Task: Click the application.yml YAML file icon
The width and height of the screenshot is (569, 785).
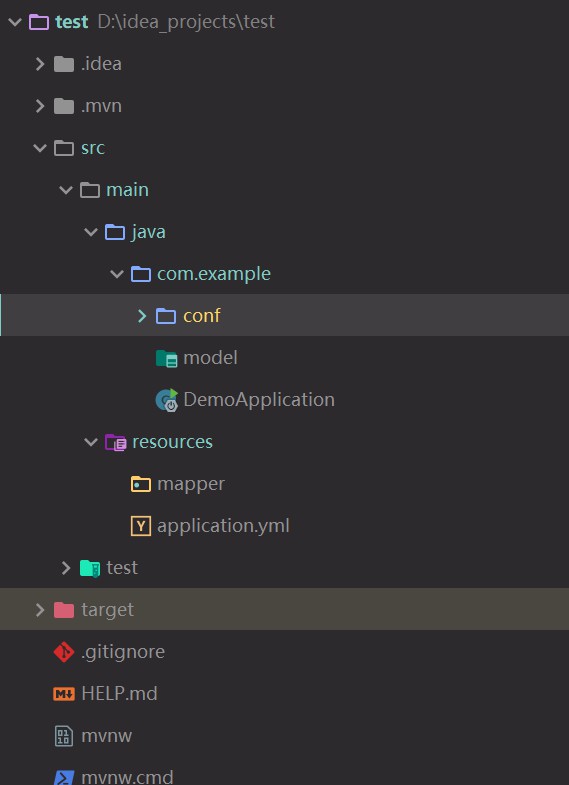Action: [141, 526]
